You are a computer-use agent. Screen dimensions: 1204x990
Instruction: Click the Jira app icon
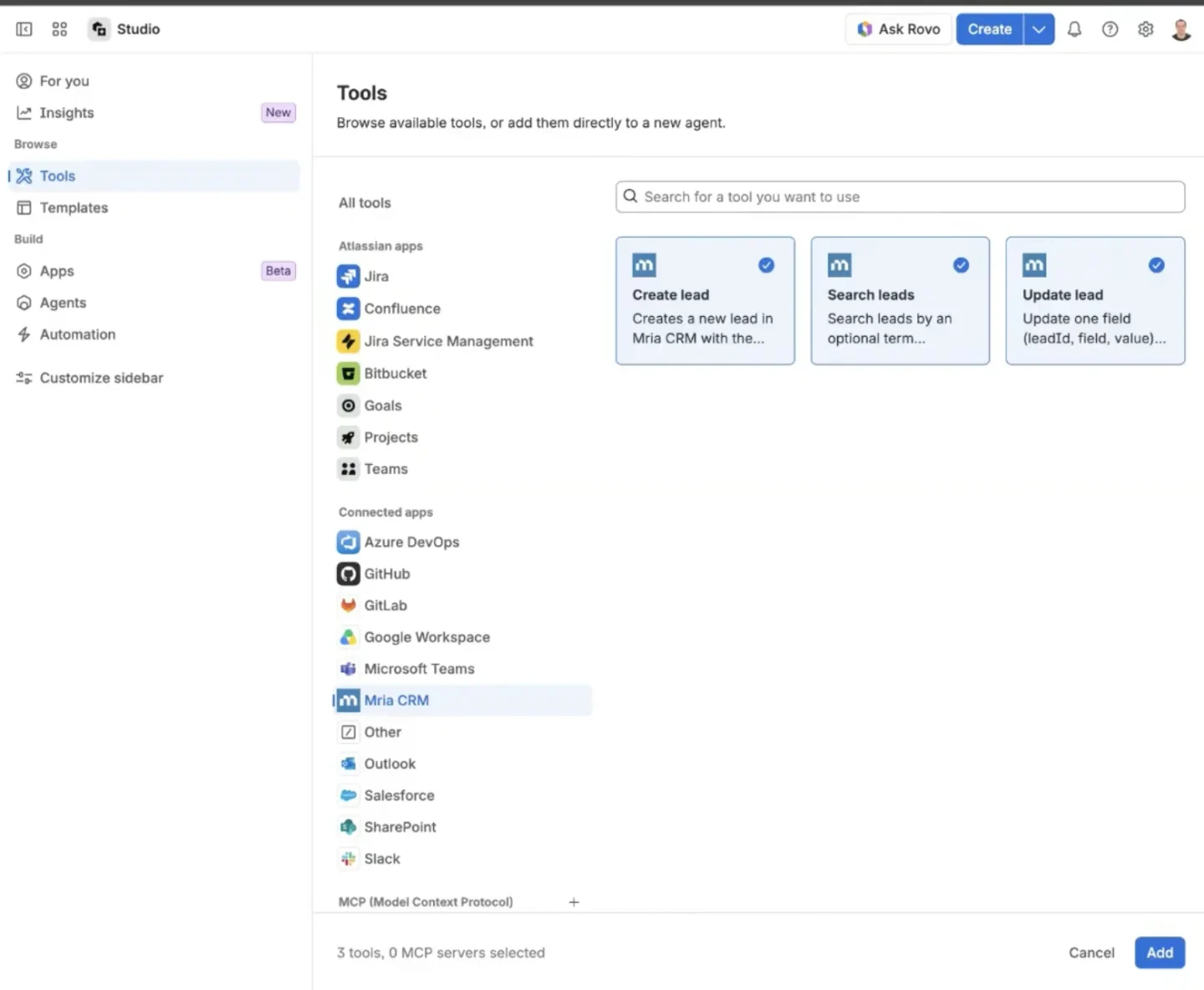pos(349,276)
